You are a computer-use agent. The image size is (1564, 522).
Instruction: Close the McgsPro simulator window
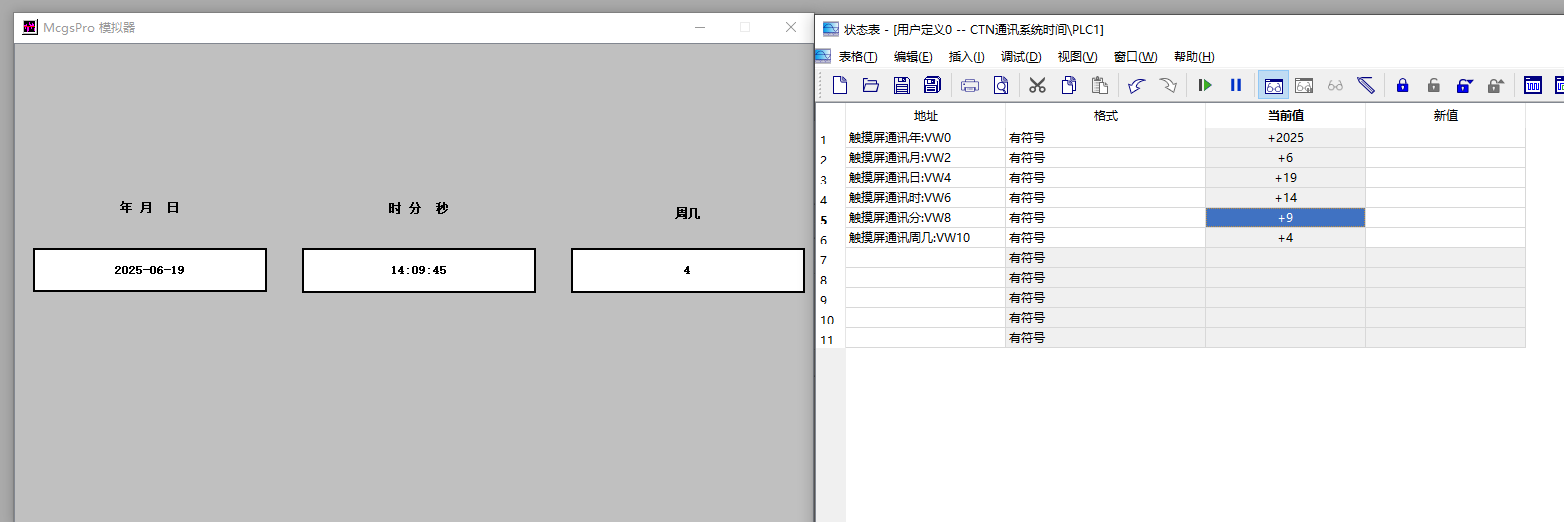click(791, 27)
